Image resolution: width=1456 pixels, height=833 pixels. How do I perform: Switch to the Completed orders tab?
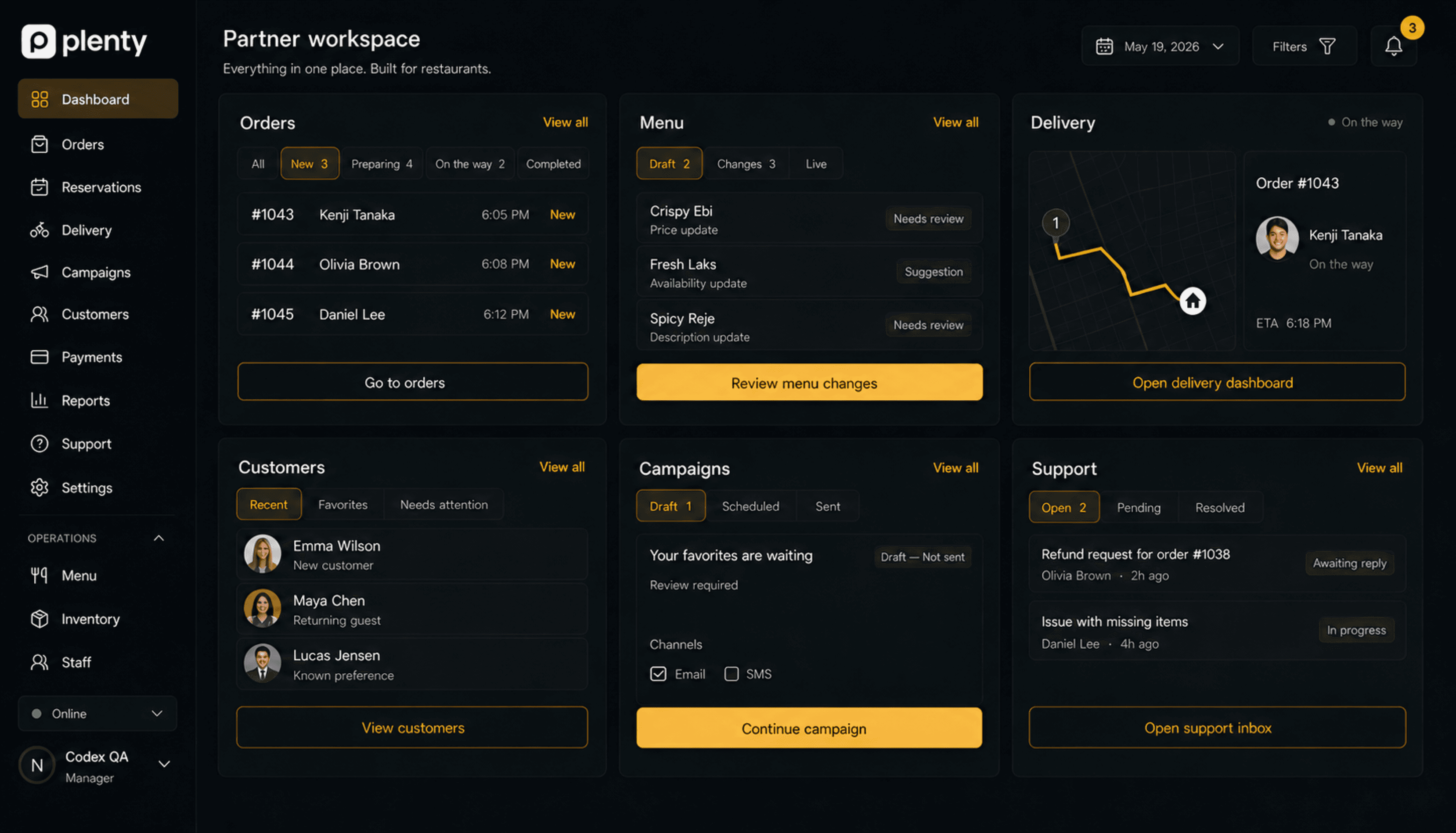(553, 164)
